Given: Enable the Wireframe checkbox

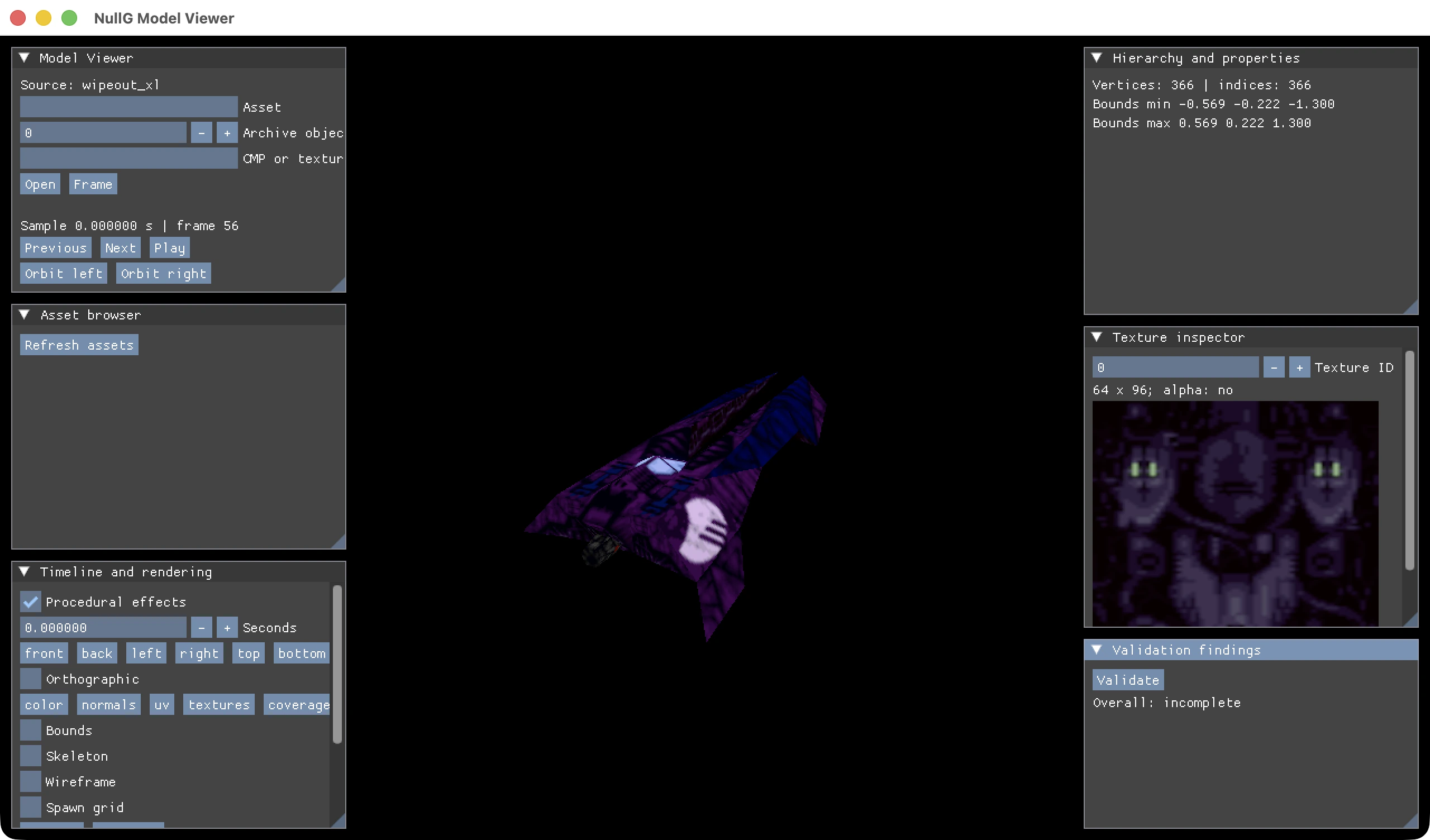Looking at the screenshot, I should 31,781.
